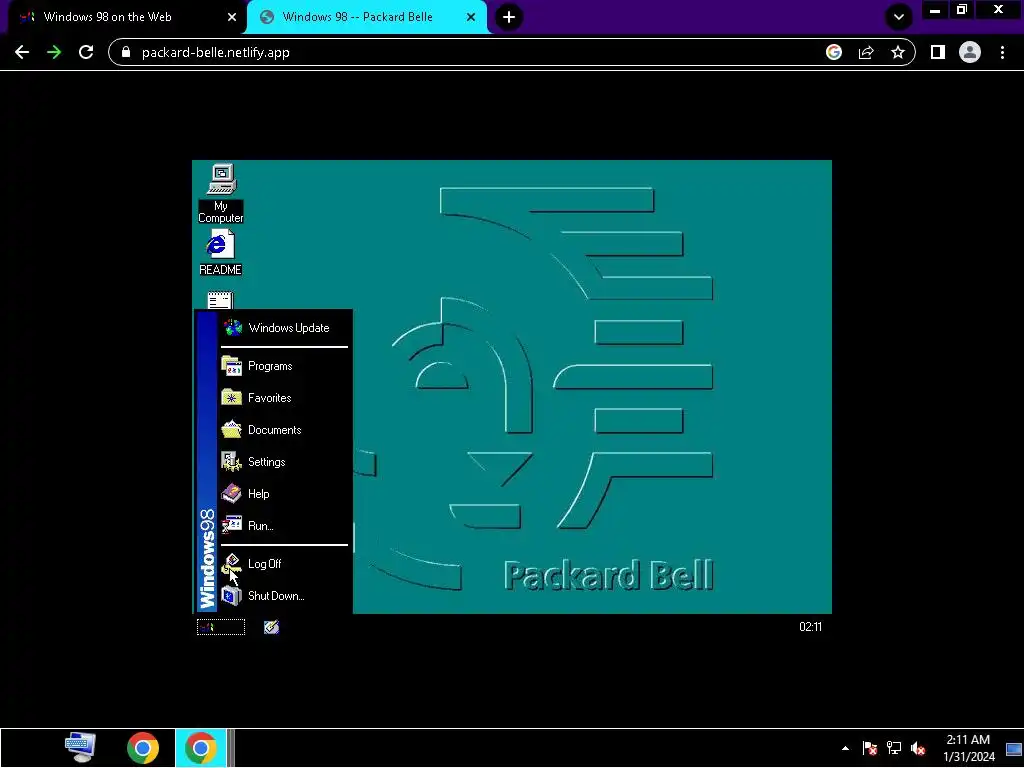Open Help from the Start menu
This screenshot has width=1024, height=768.
coord(285,494)
